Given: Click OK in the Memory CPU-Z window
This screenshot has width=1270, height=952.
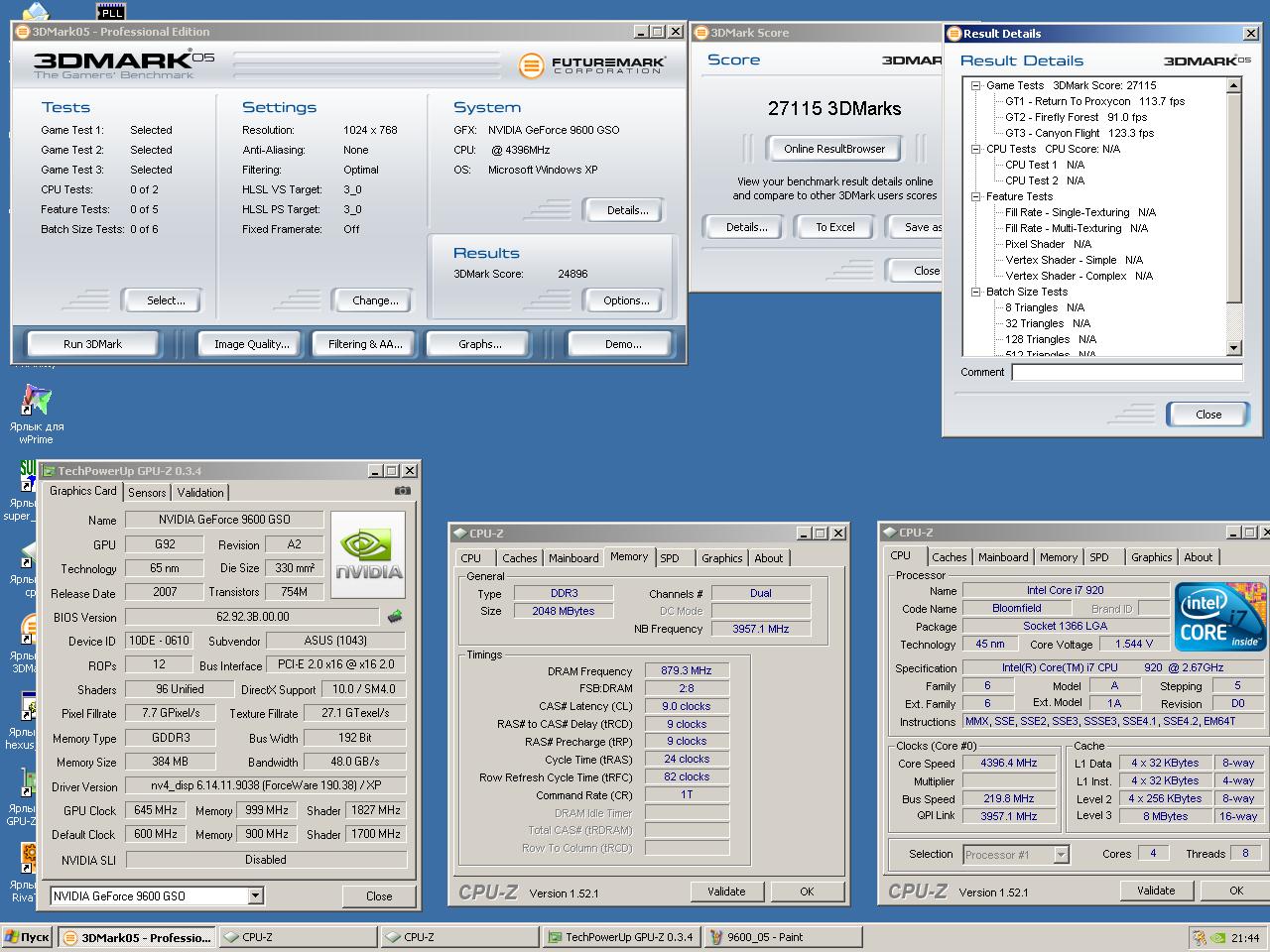Looking at the screenshot, I should [807, 892].
